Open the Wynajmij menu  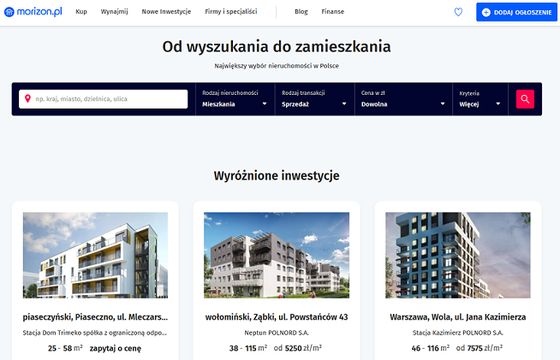(x=114, y=12)
